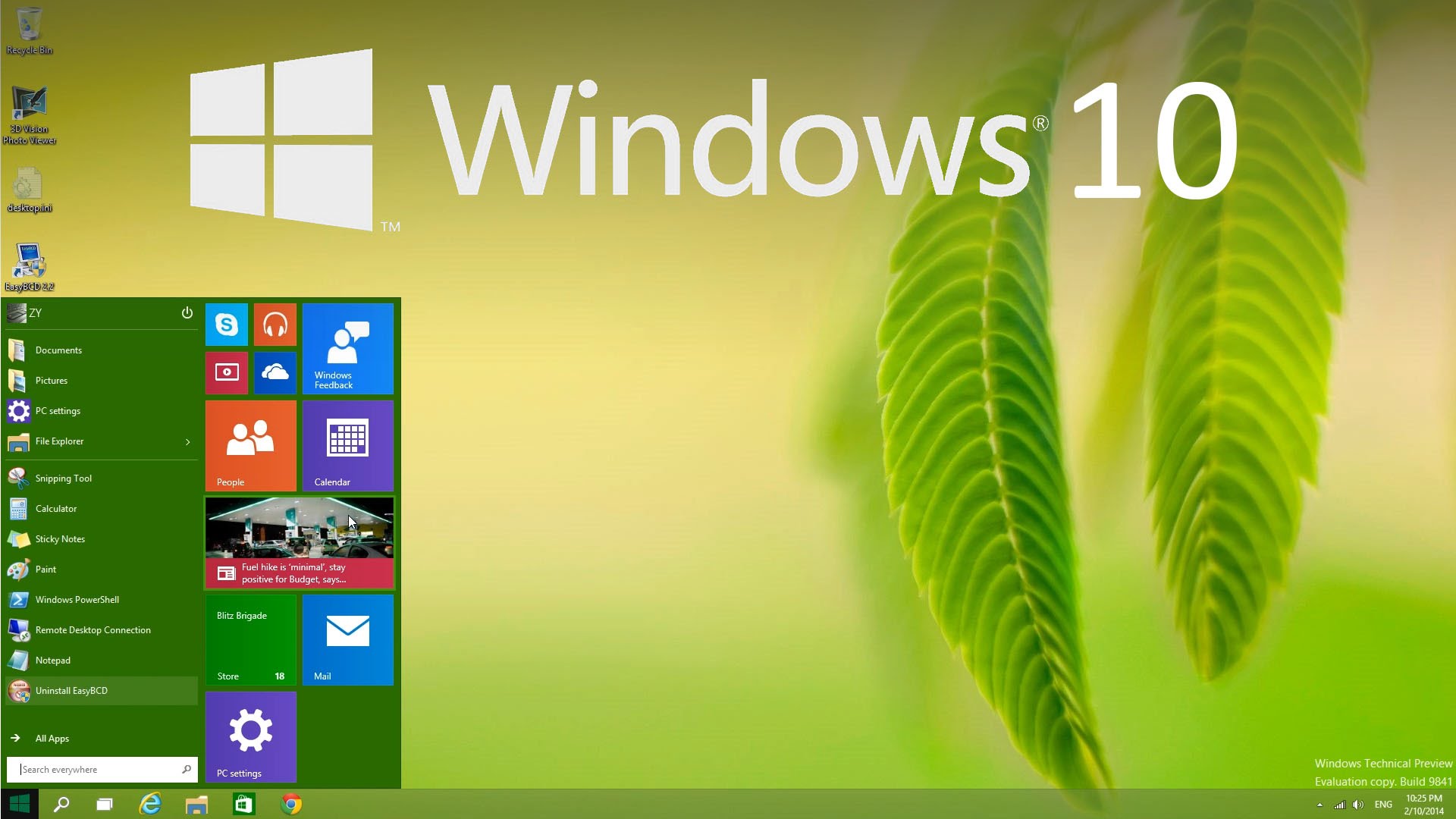This screenshot has height=819, width=1456.
Task: Click All Apps to expand app list
Action: click(x=52, y=737)
